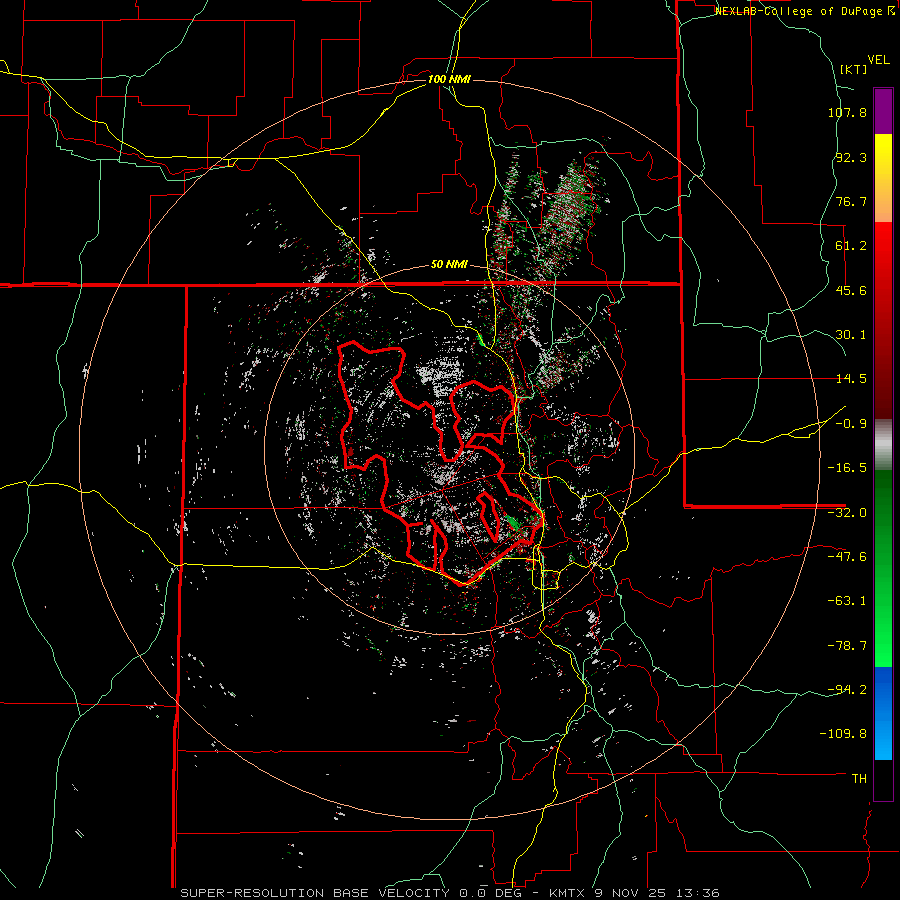Select the -94.2 legend value
Viewport: 900px width, 900px height.
tap(847, 689)
